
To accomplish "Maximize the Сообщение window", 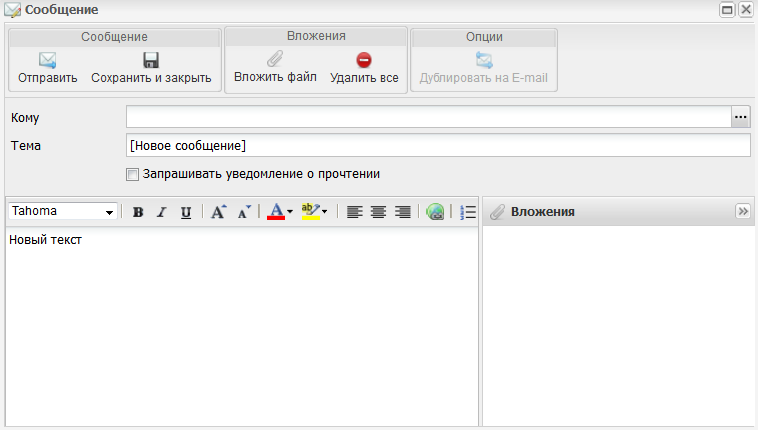I will pos(727,10).
